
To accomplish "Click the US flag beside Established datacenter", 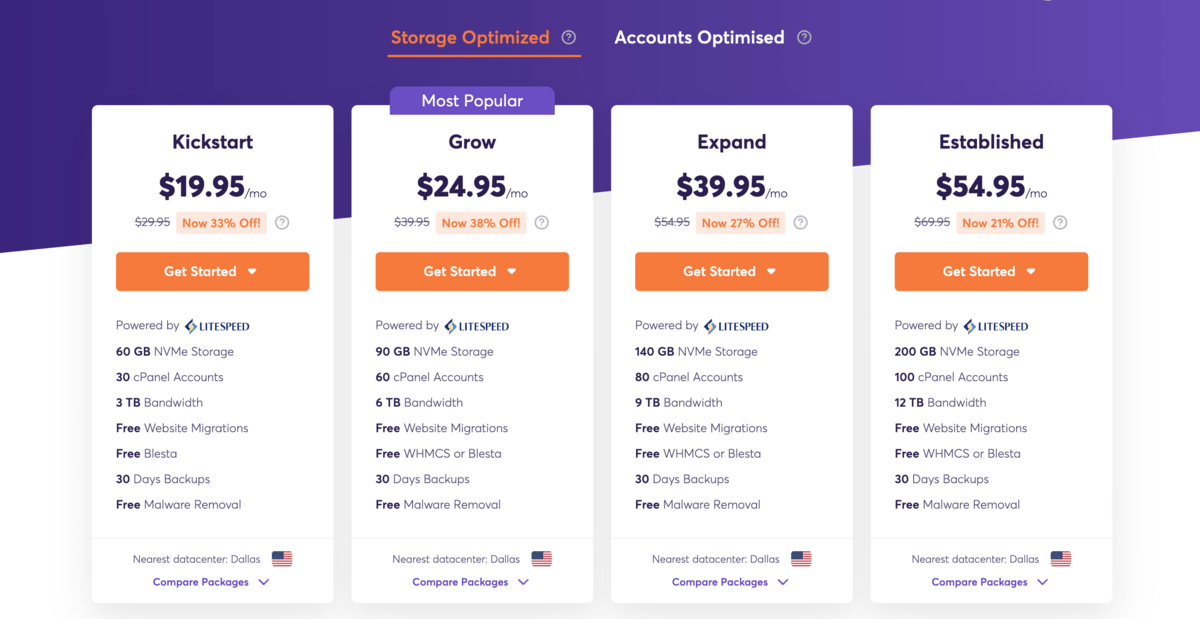I will click(x=1060, y=558).
